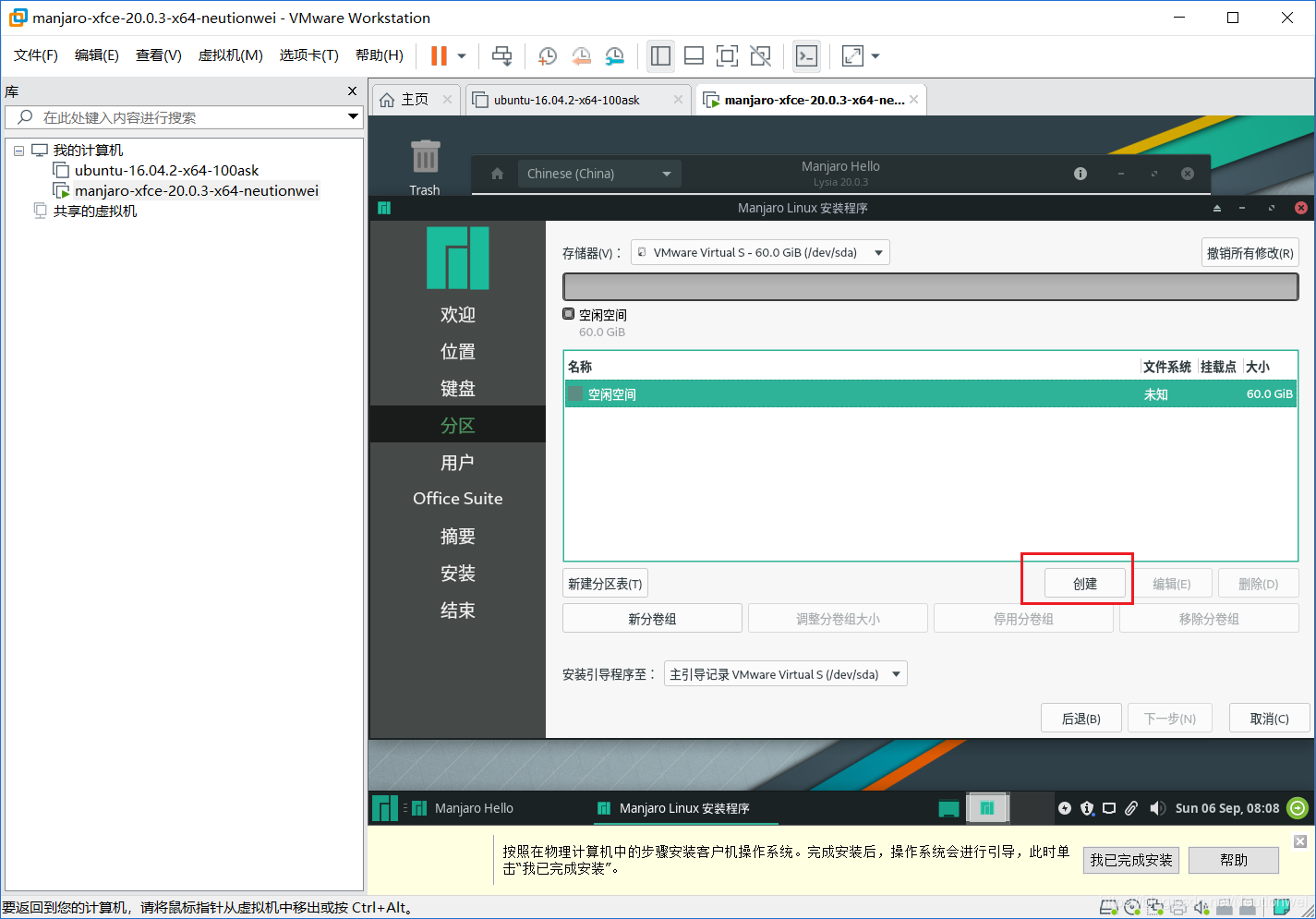Close the library panel with its X
1316x919 pixels.
coord(352,91)
